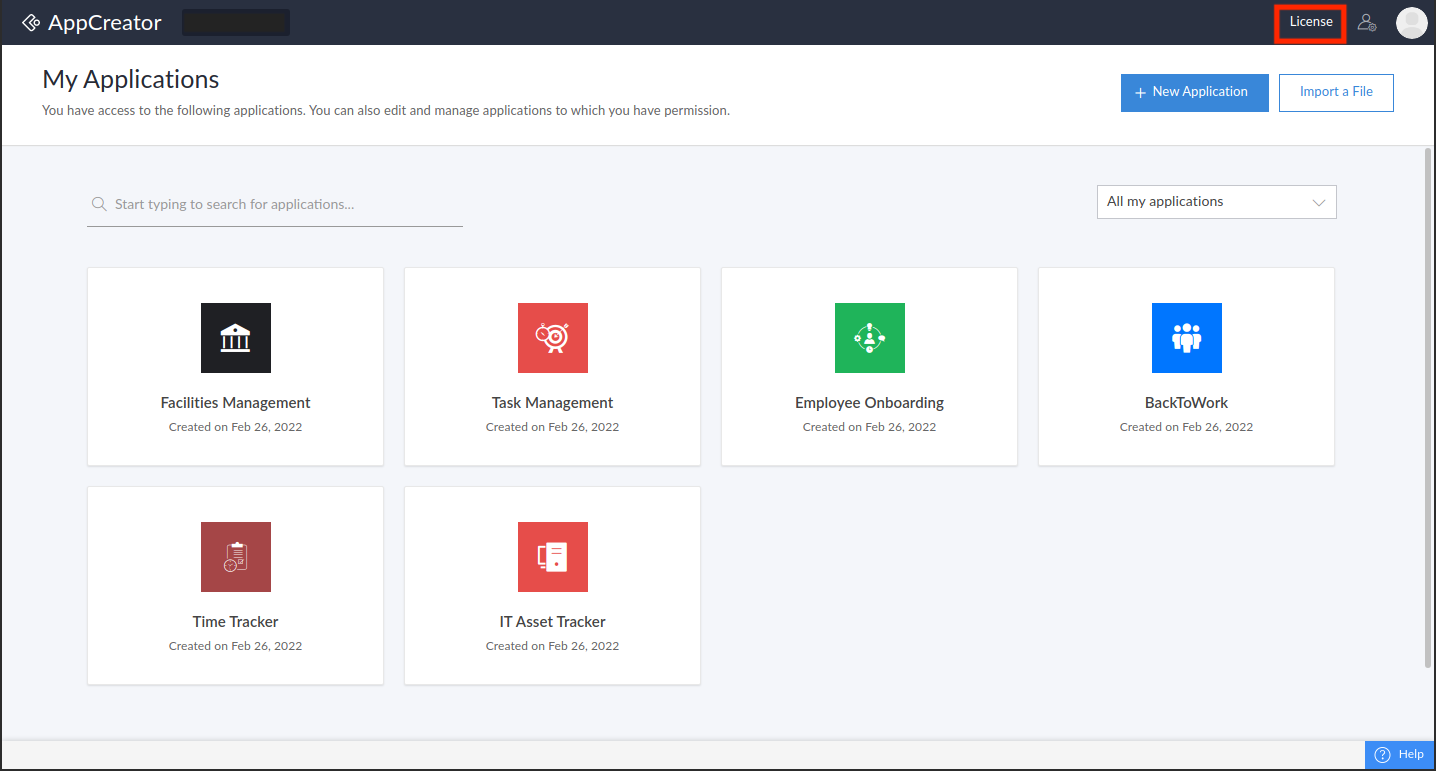1436x771 pixels.
Task: Select the BackToWork card title
Action: point(1187,403)
